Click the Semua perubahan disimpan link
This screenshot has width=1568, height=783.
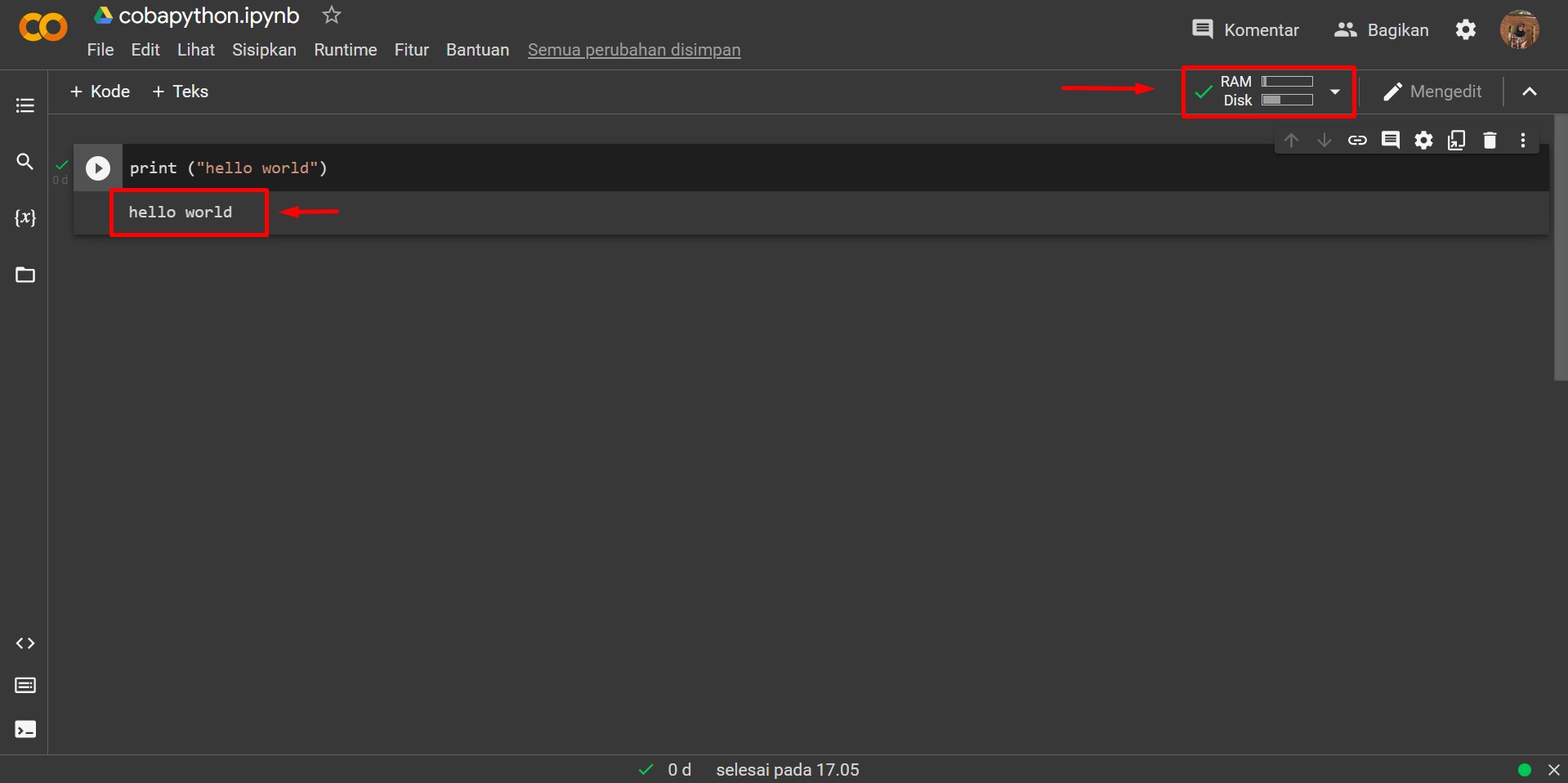633,50
